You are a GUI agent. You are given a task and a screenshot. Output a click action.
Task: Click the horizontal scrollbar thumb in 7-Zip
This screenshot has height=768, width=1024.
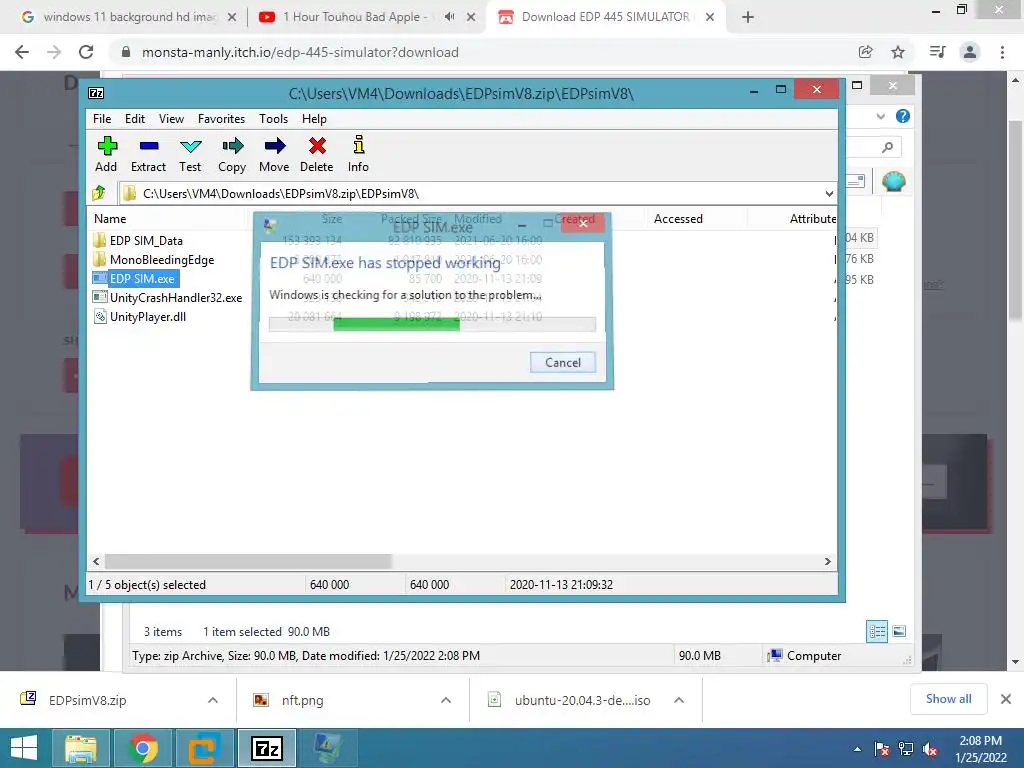point(248,561)
